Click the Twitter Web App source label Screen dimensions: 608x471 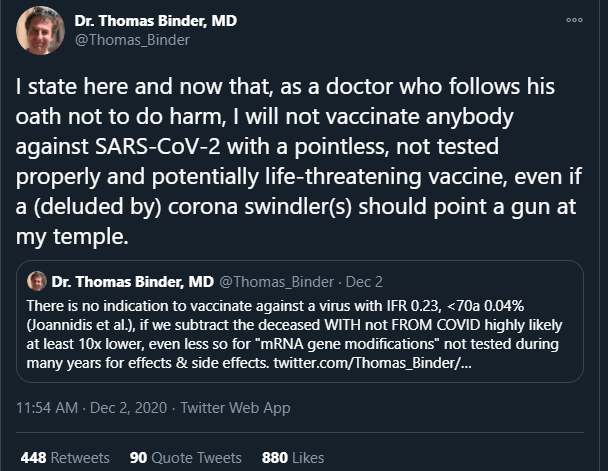pyautogui.click(x=235, y=408)
